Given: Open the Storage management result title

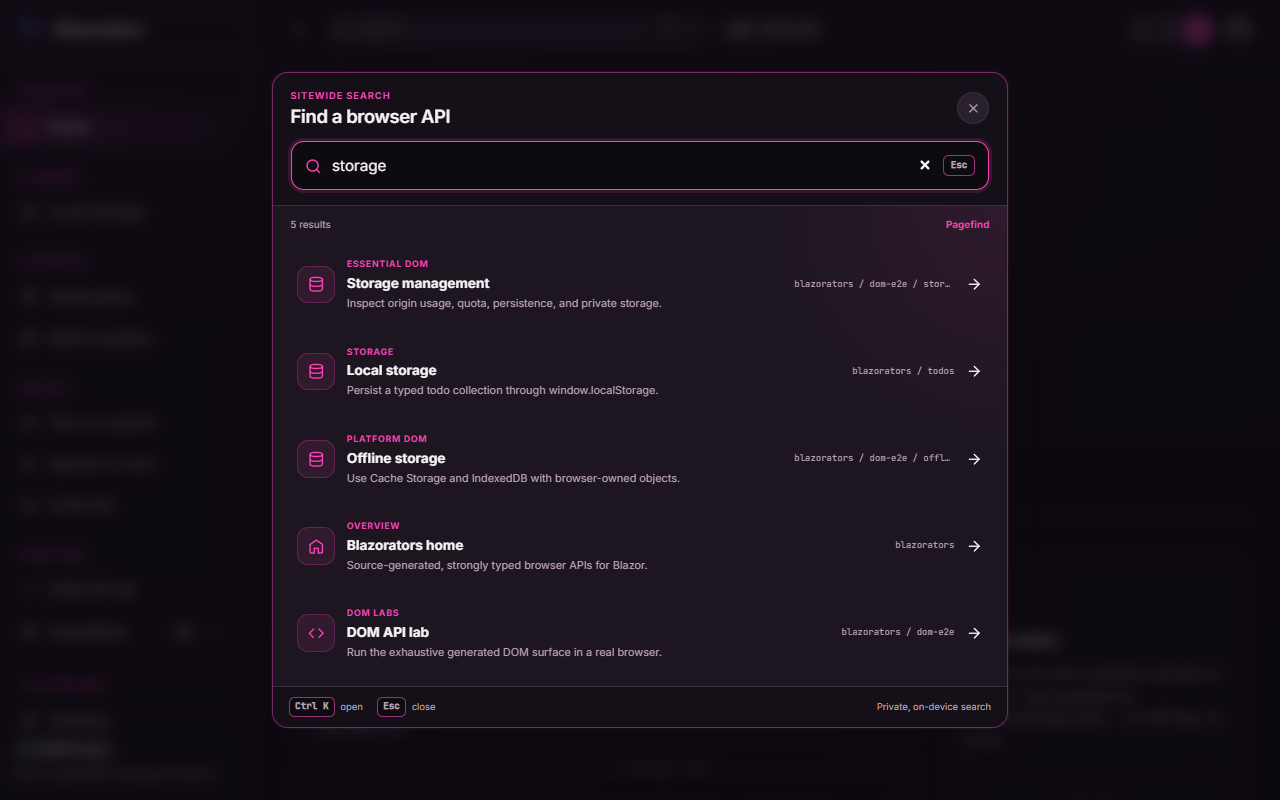Looking at the screenshot, I should (418, 283).
